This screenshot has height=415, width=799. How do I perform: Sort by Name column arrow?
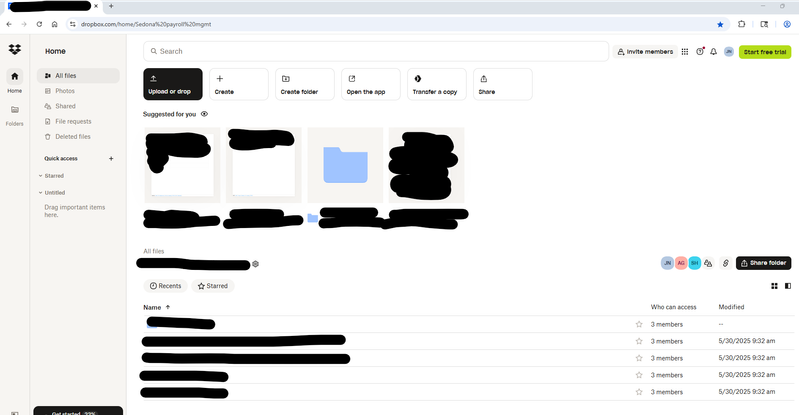(168, 307)
